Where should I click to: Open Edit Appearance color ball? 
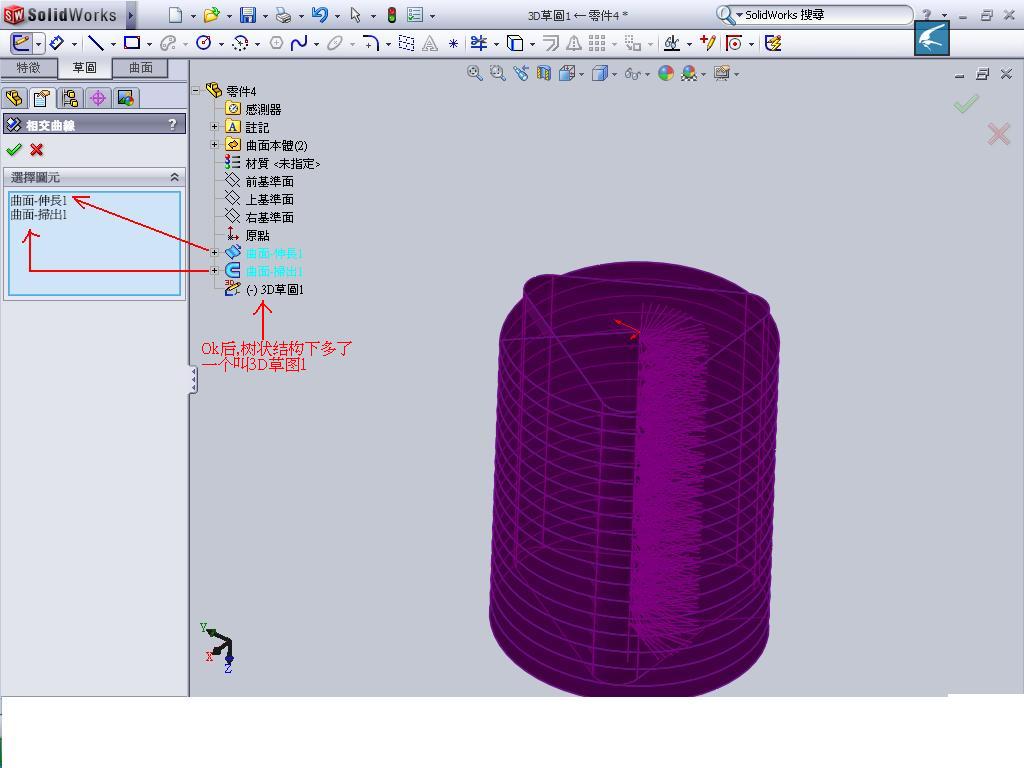(665, 73)
